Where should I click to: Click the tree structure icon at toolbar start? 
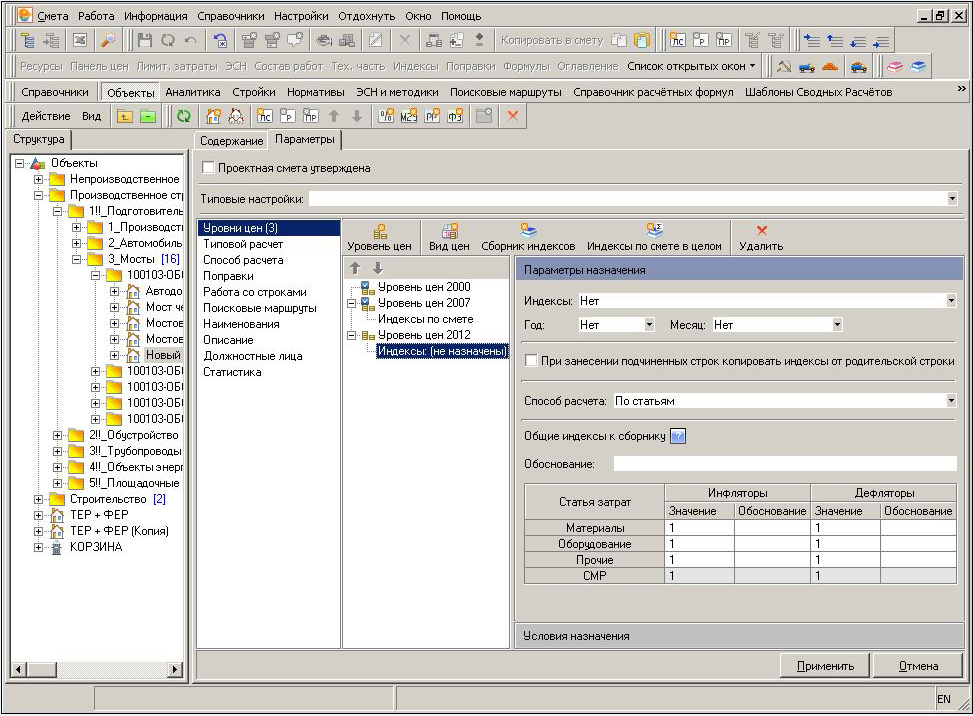pos(28,41)
